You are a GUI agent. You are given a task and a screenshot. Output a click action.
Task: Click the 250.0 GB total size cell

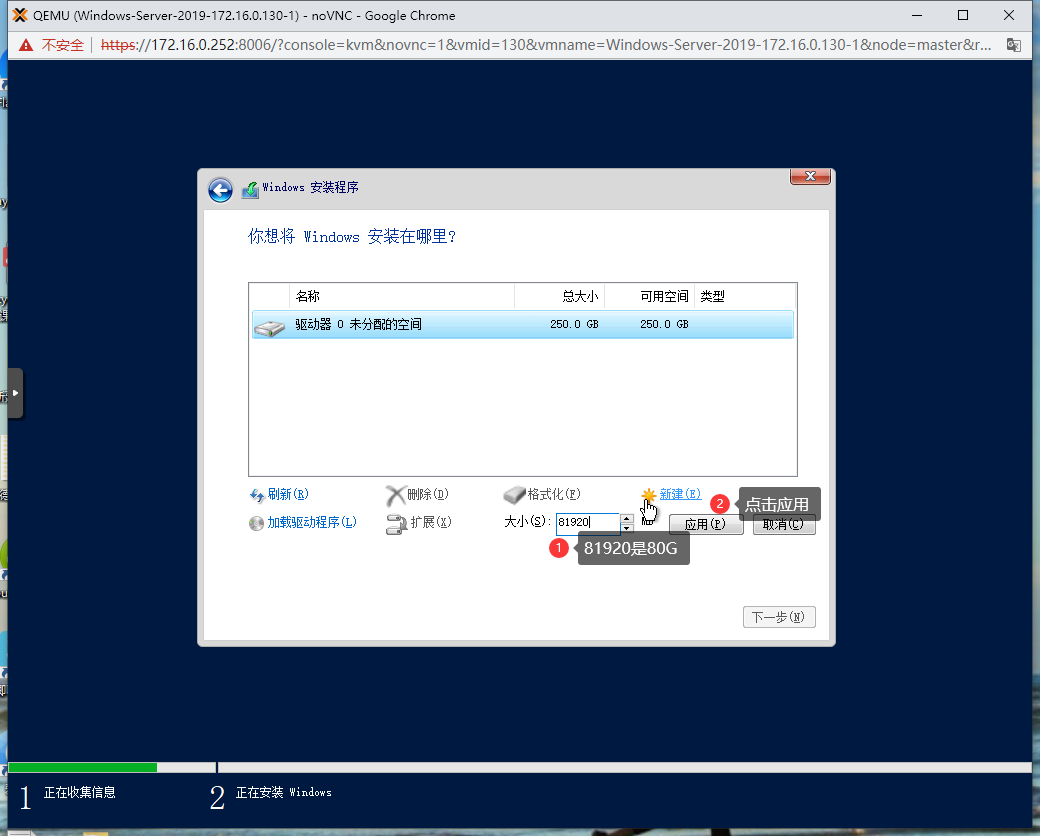tap(574, 324)
